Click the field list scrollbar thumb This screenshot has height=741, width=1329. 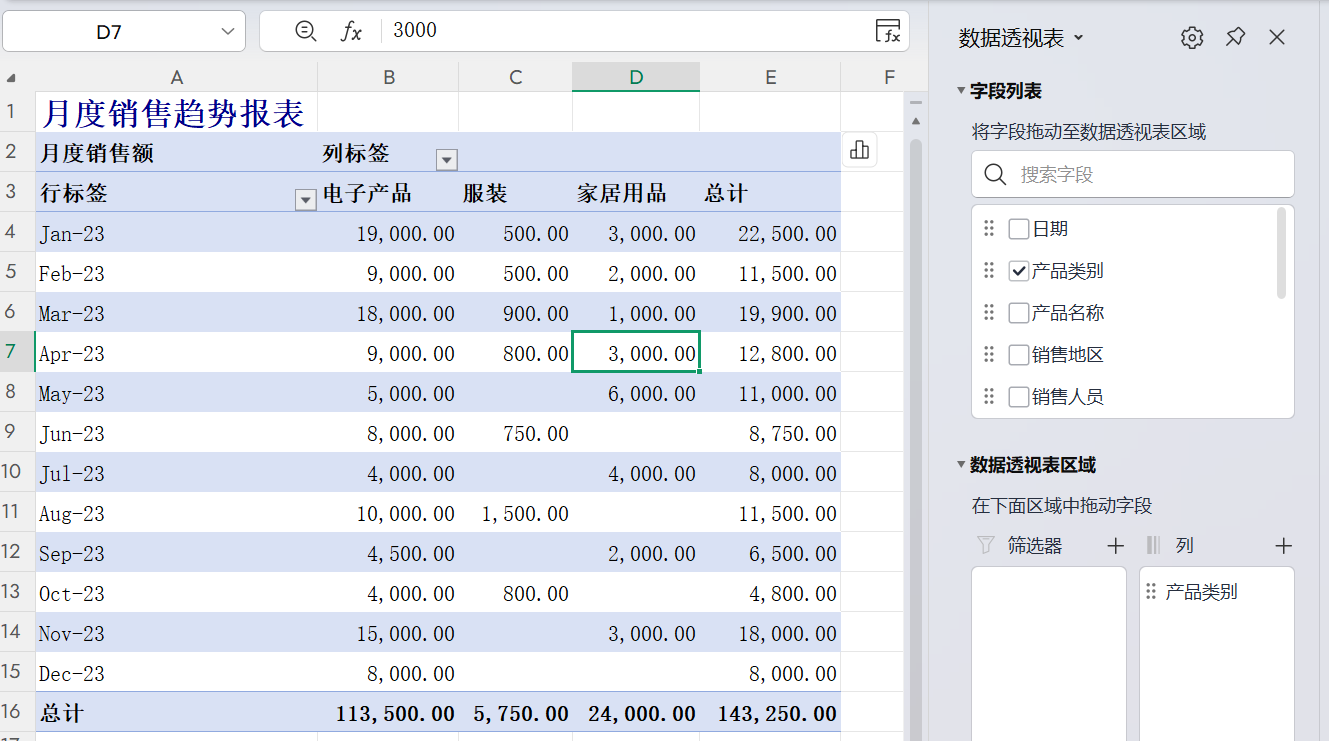1282,253
